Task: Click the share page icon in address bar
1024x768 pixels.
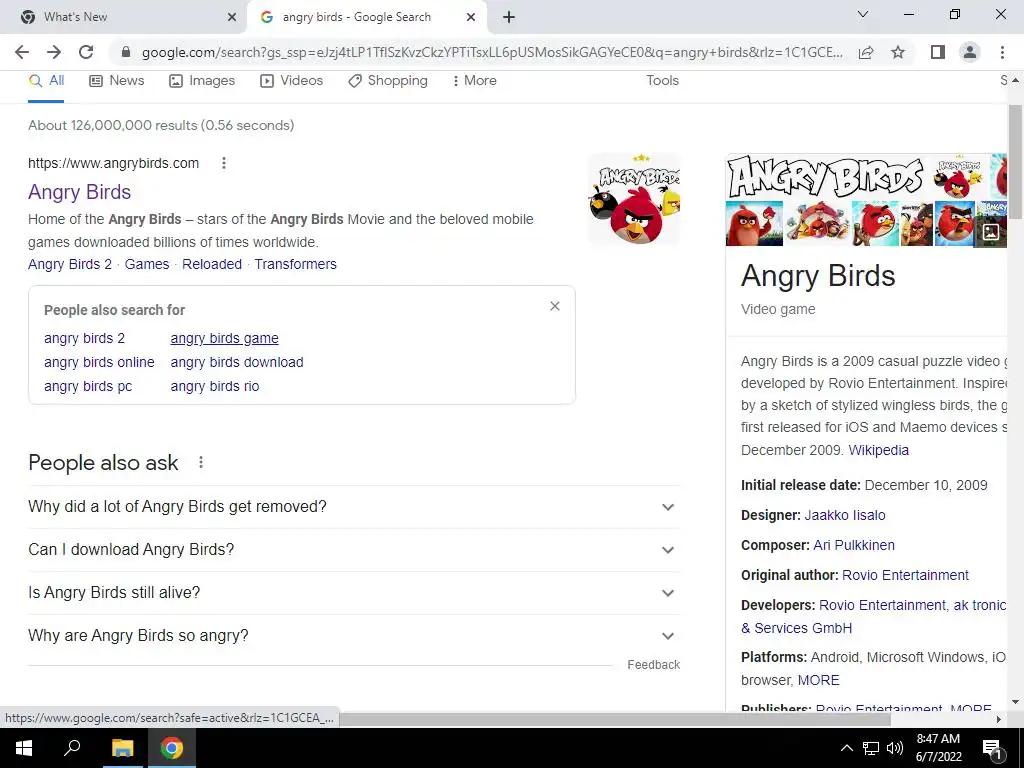Action: (866, 52)
